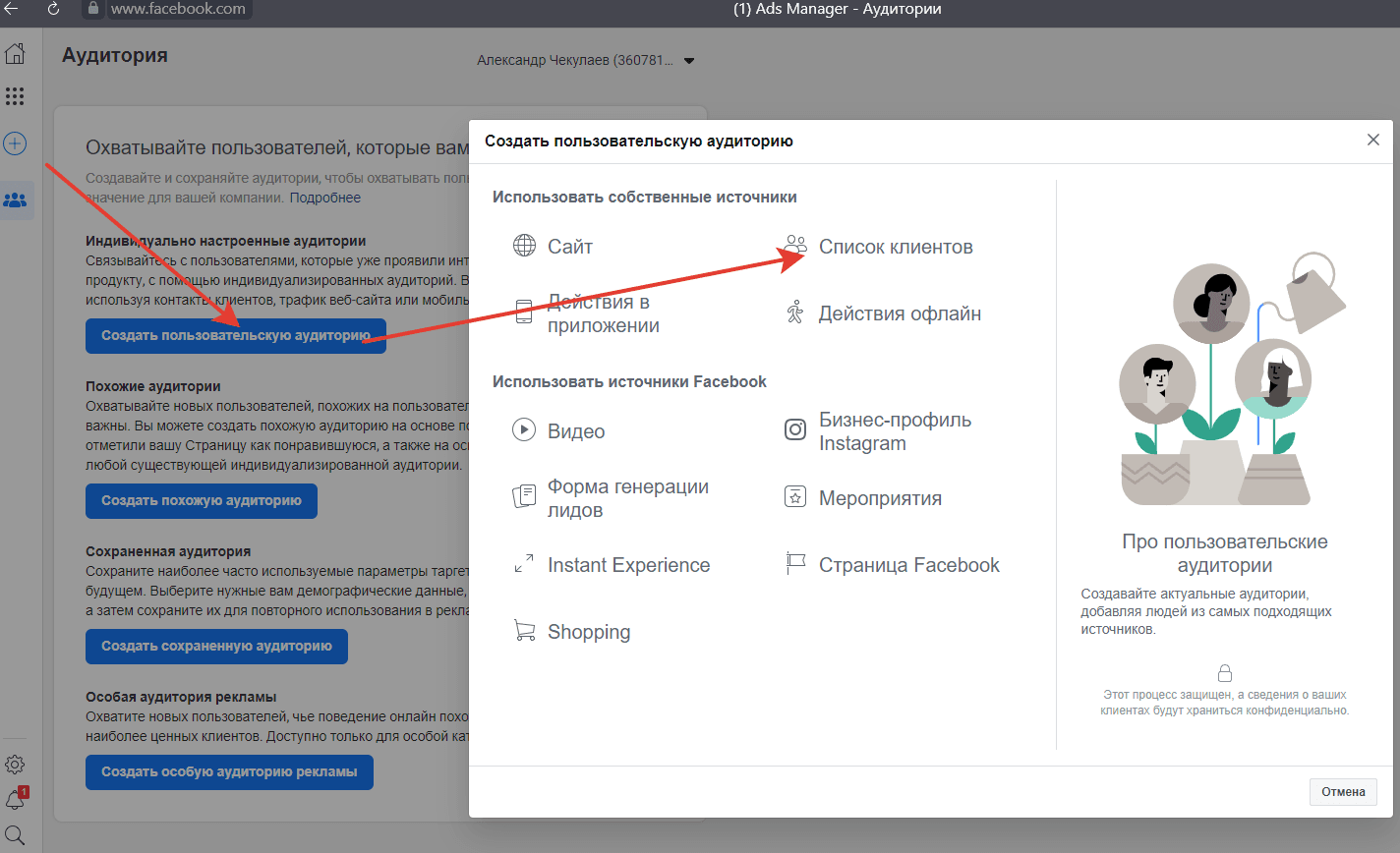Click the play icon beside Видео
This screenshot has height=853, width=1400.
(x=524, y=429)
